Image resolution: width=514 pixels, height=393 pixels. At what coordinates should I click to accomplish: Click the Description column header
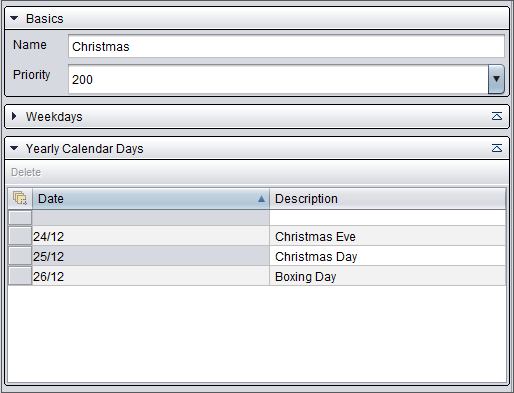coord(388,199)
